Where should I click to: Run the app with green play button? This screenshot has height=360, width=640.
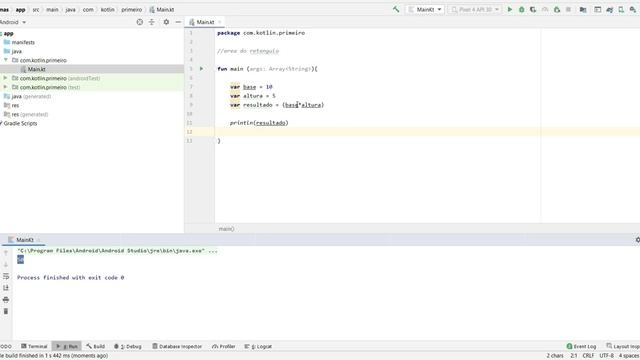tap(509, 9)
